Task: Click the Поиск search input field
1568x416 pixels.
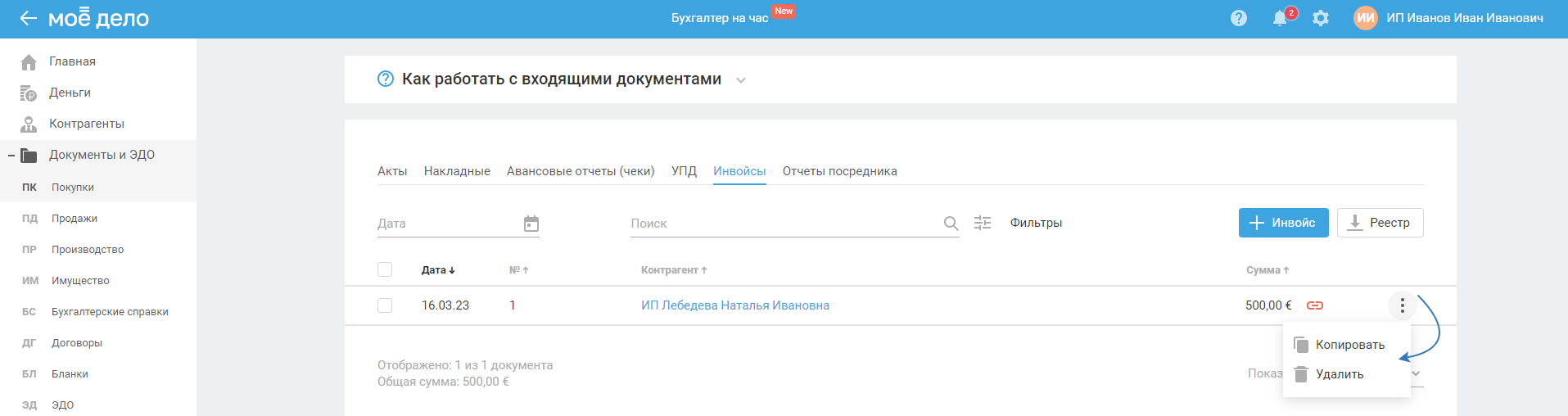Action: click(x=782, y=224)
